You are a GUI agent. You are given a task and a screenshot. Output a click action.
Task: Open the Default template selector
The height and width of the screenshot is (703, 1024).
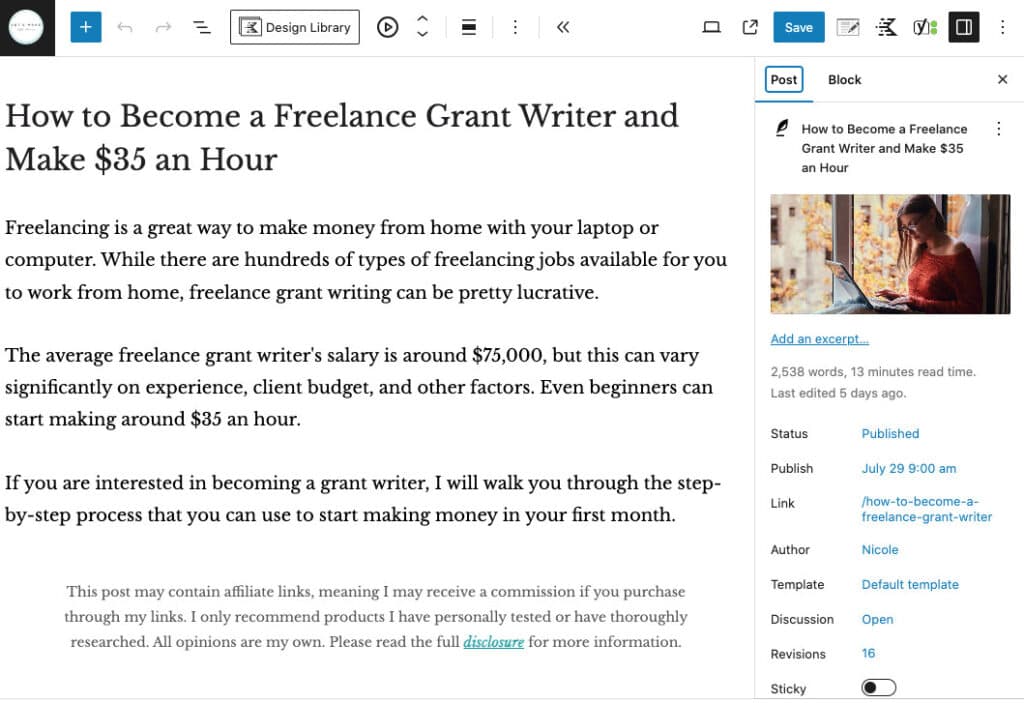[910, 584]
